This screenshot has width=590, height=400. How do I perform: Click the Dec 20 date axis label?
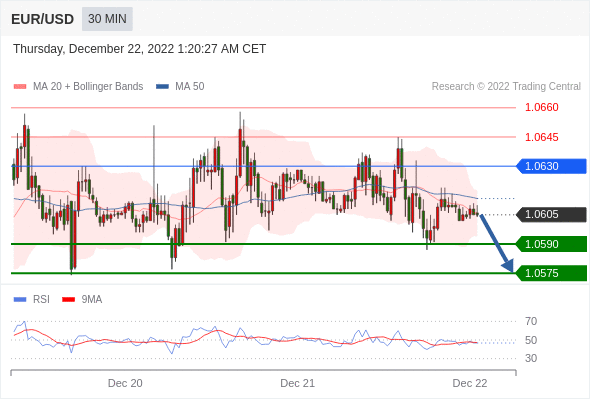click(125, 383)
